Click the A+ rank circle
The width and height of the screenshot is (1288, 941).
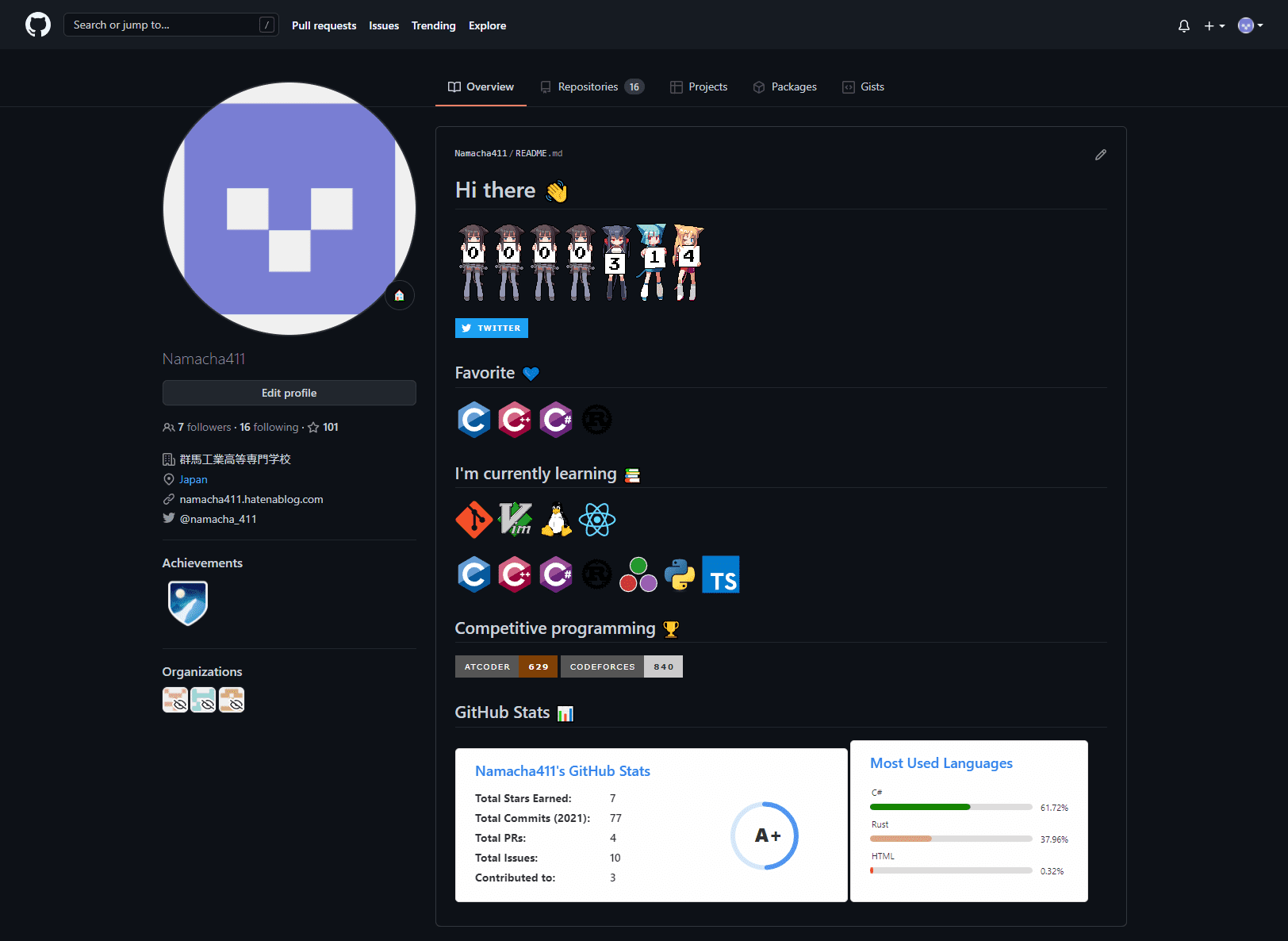pos(765,835)
